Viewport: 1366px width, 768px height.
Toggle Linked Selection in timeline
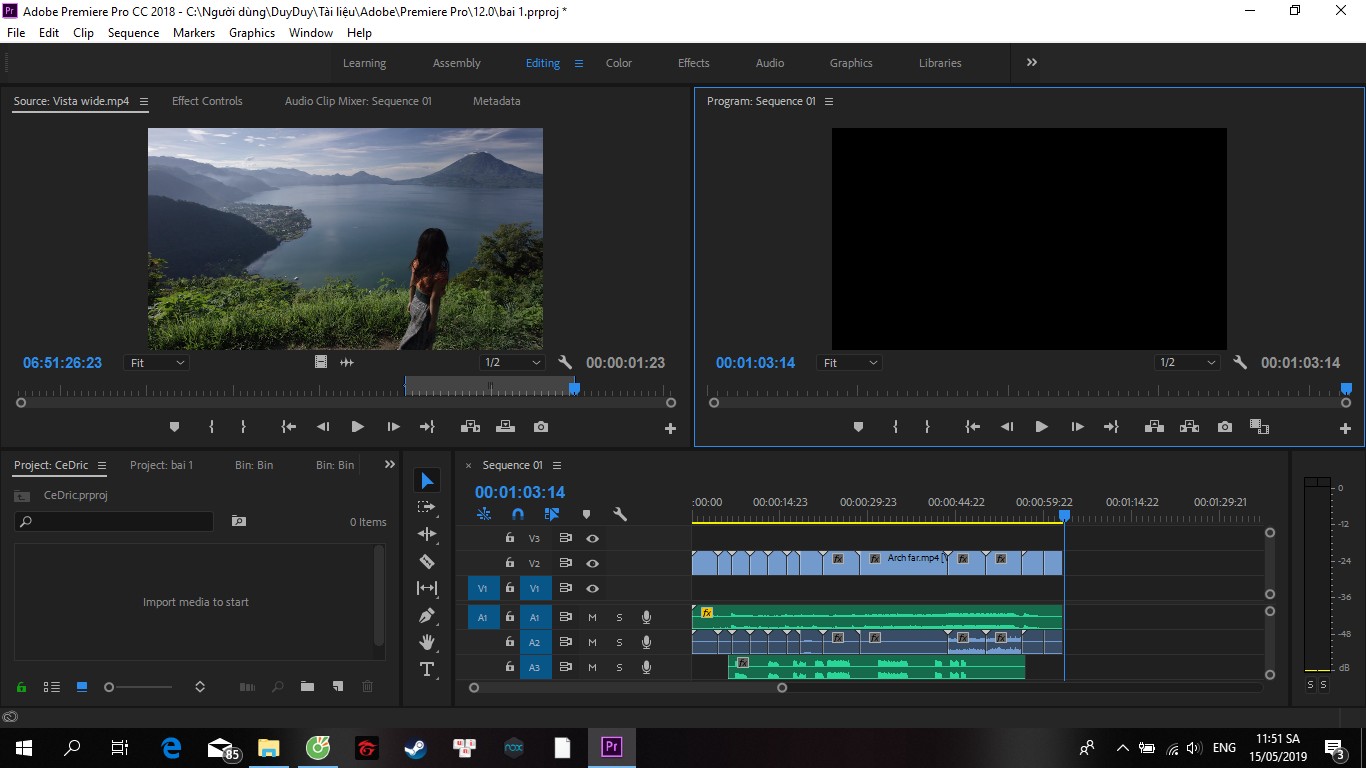click(x=551, y=514)
